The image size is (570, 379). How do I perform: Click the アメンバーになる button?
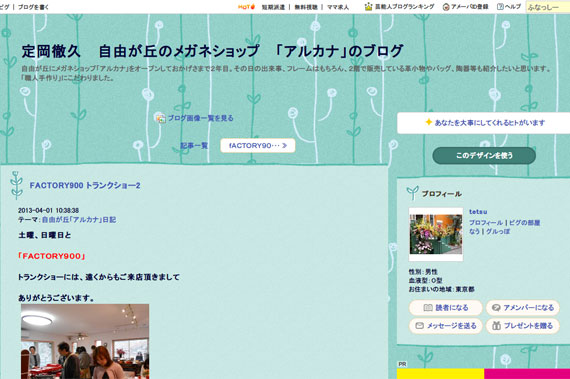pos(523,308)
